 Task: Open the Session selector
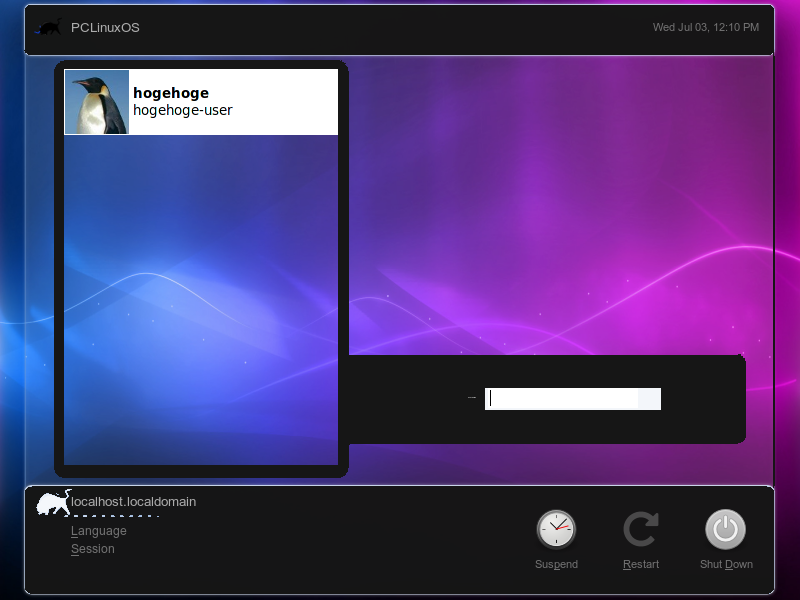click(x=93, y=548)
